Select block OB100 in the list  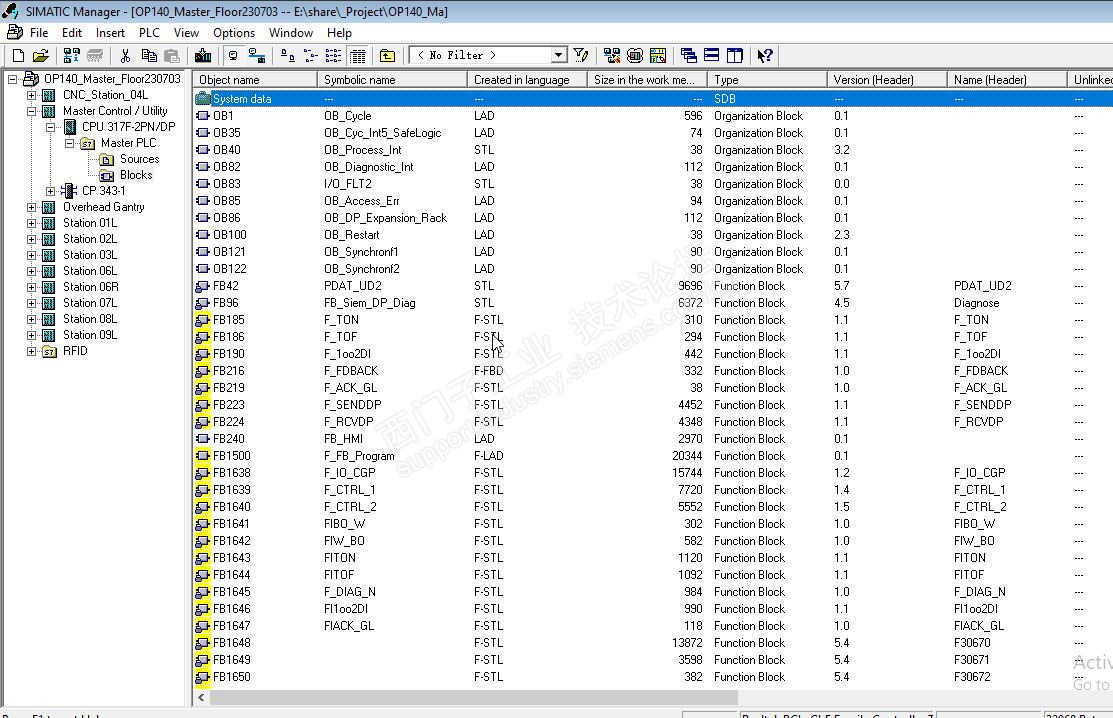tap(229, 235)
